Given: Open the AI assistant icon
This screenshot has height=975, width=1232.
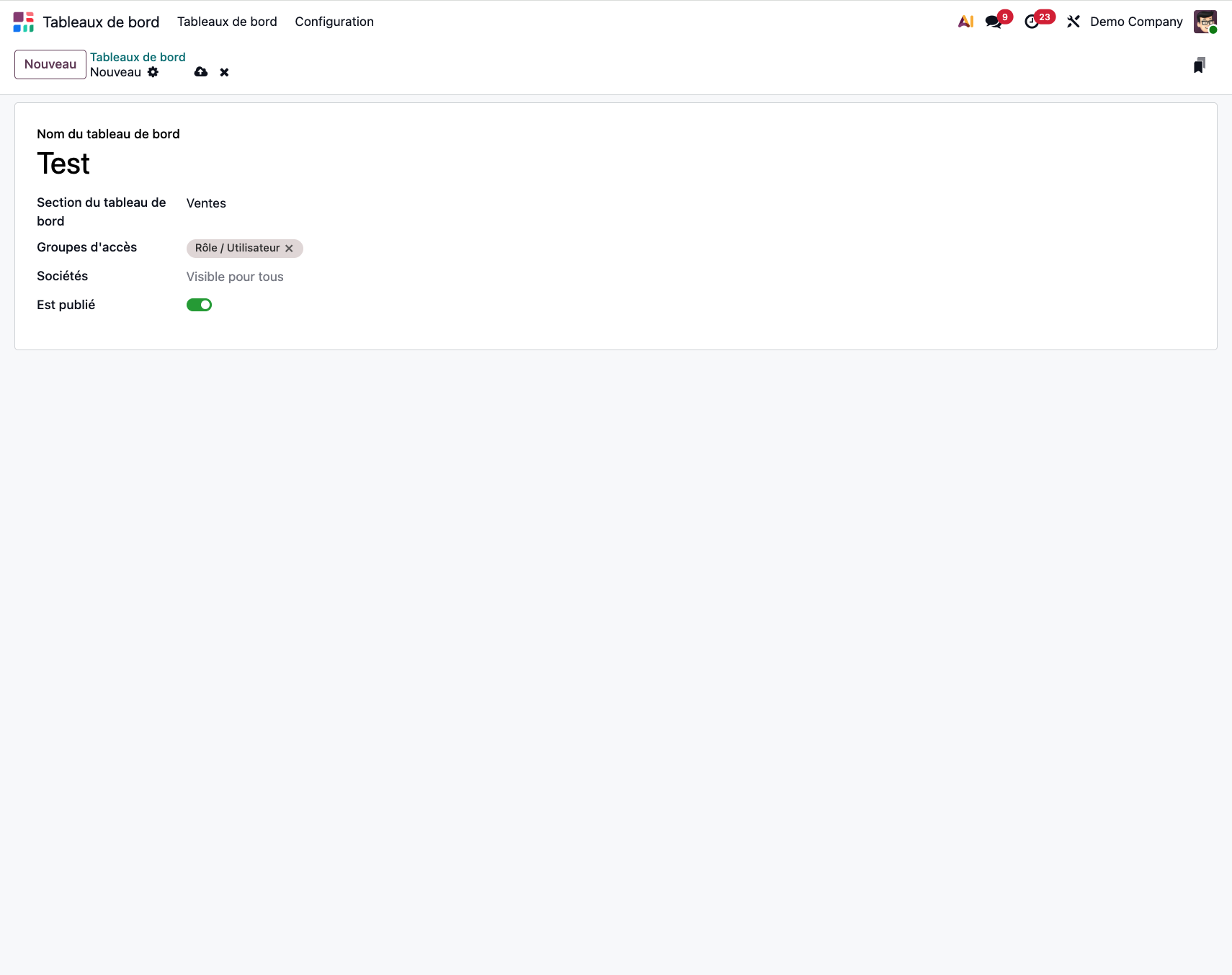Looking at the screenshot, I should click(x=965, y=22).
